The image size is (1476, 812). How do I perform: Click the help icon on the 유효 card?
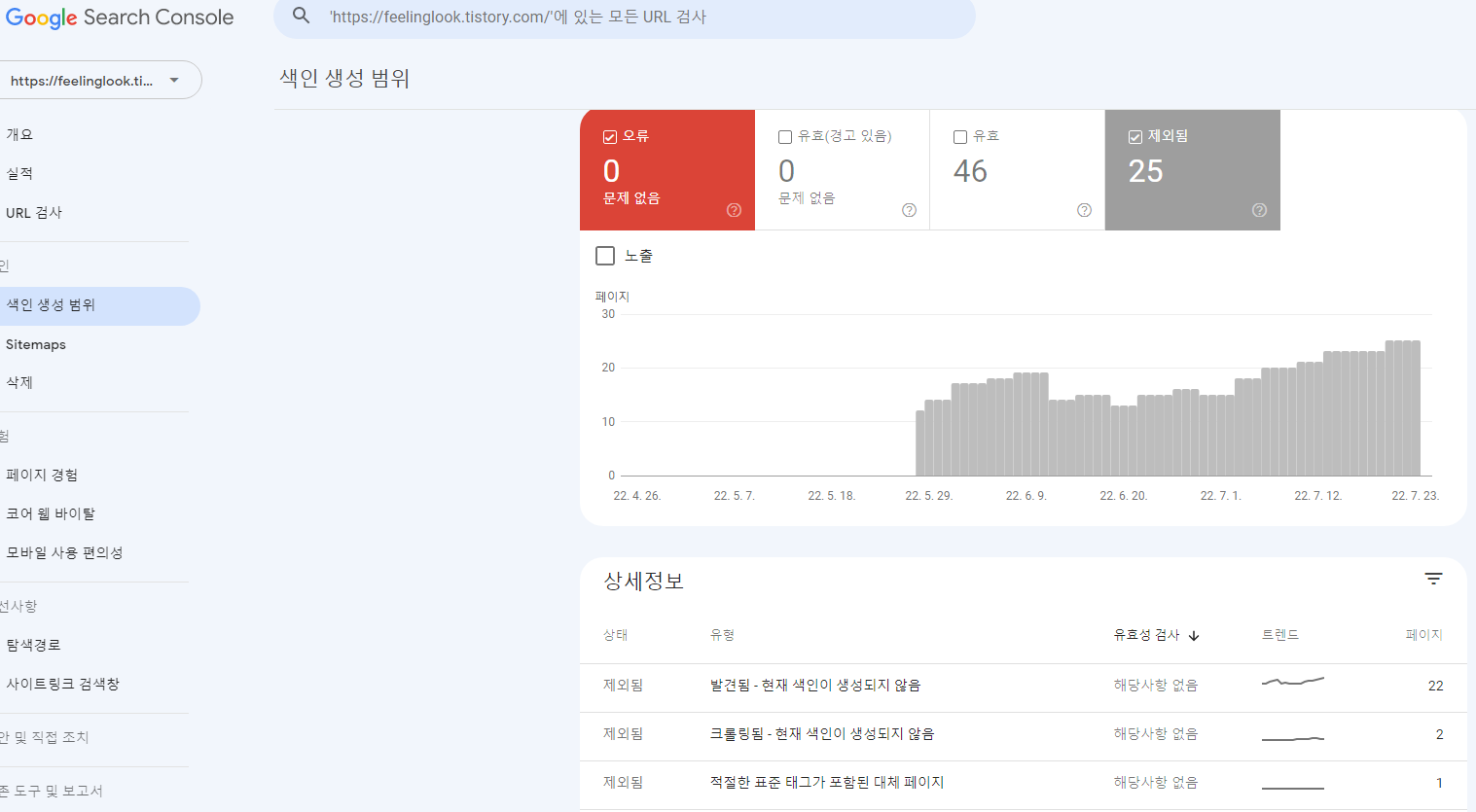point(1084,210)
